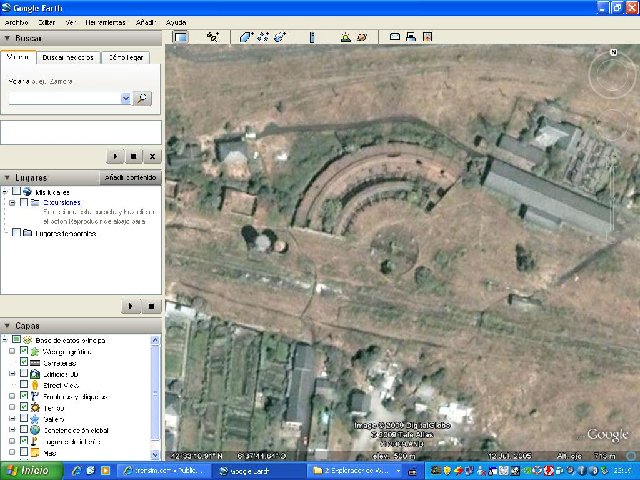Click the print toolbar icon
Viewport: 640px width, 480px height.
[x=410, y=37]
